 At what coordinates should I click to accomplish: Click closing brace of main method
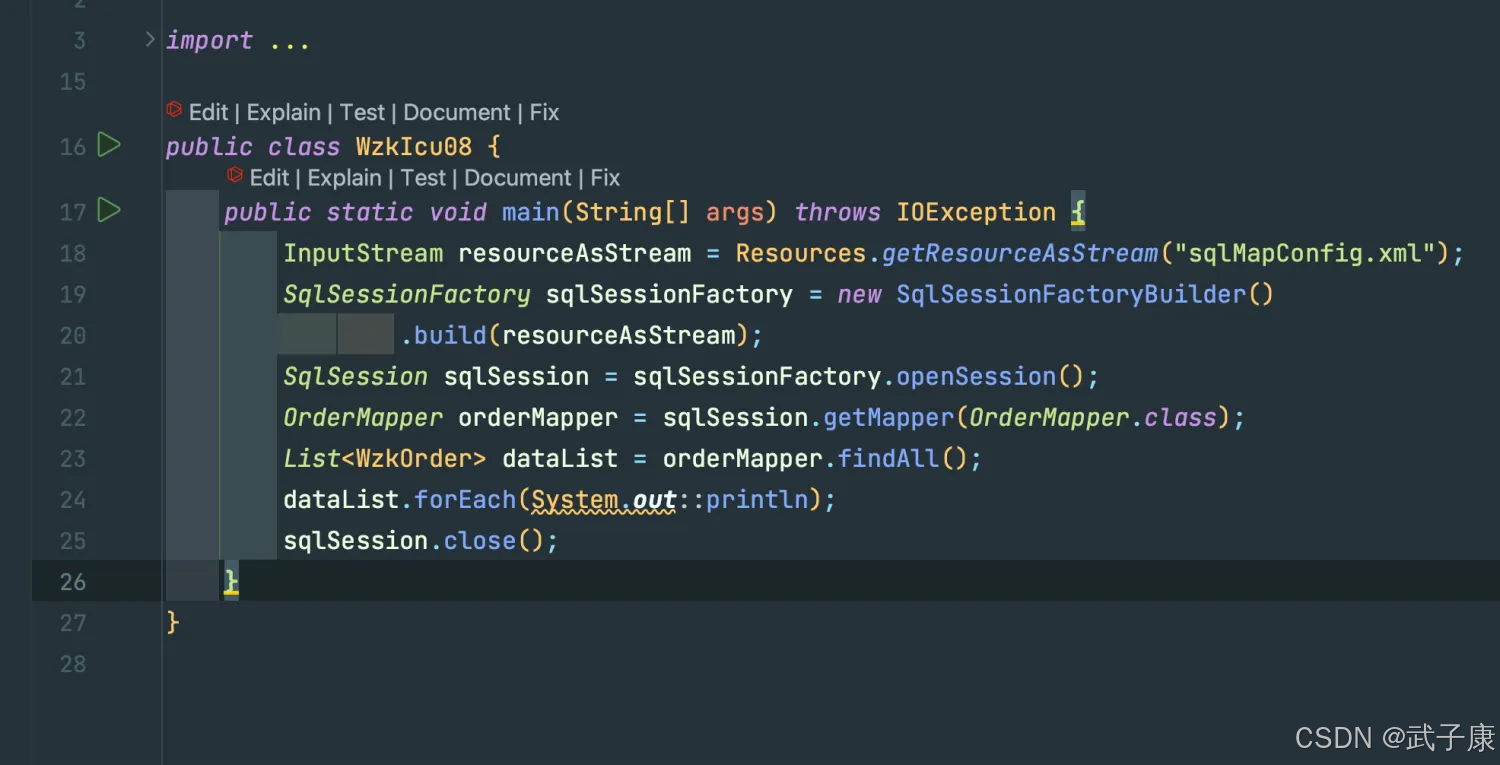click(x=231, y=580)
